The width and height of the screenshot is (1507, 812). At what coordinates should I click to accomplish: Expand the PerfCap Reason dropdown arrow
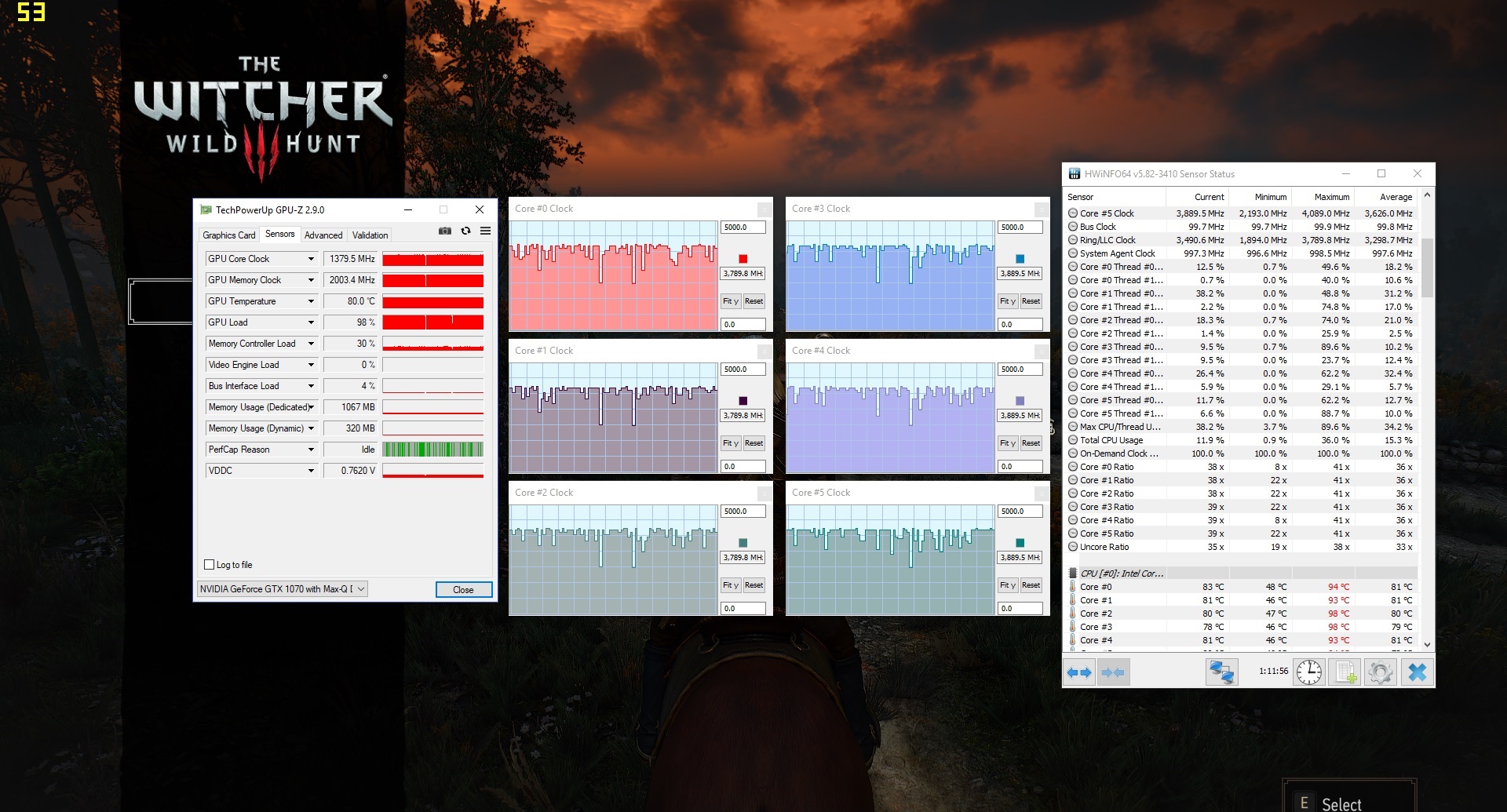click(311, 450)
